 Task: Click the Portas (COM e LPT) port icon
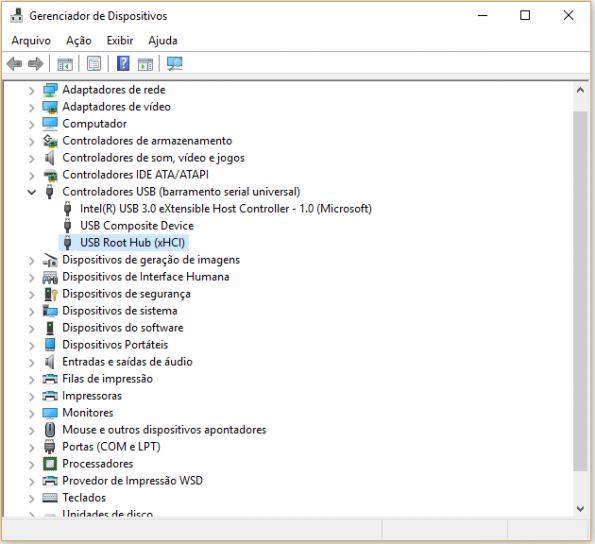(x=50, y=447)
